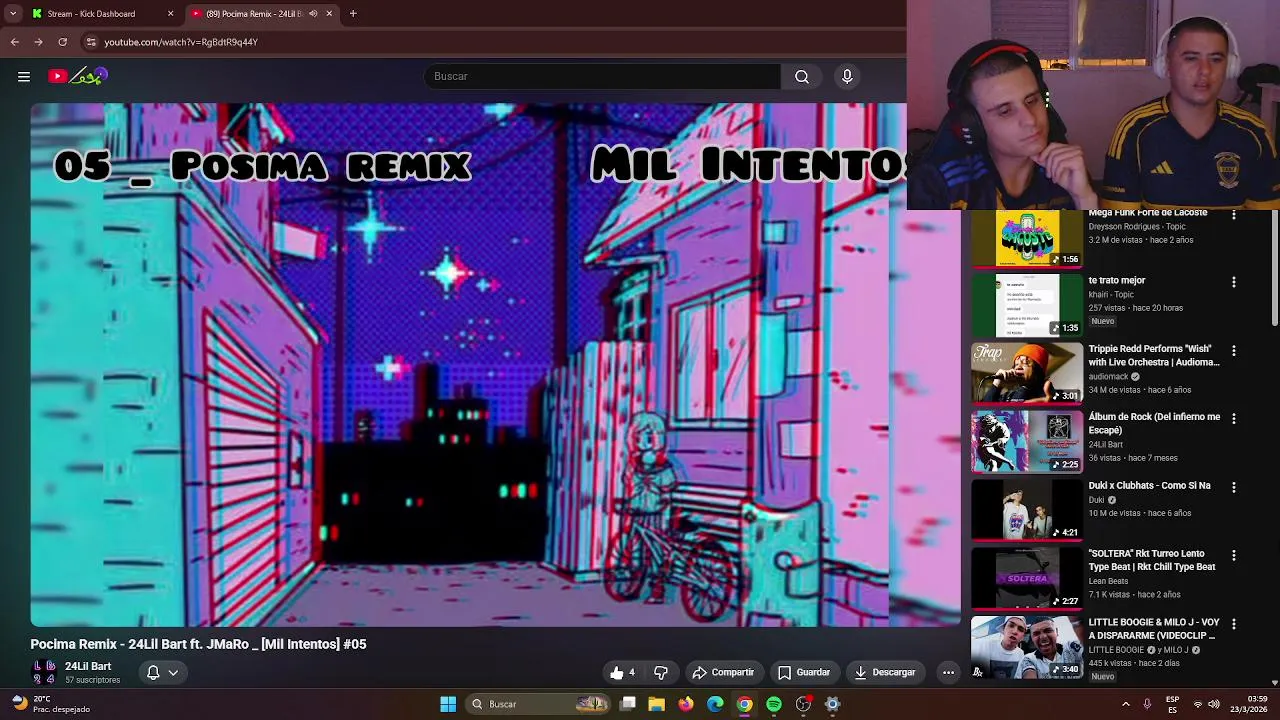
Task: Click the magnifier search button
Action: [802, 76]
